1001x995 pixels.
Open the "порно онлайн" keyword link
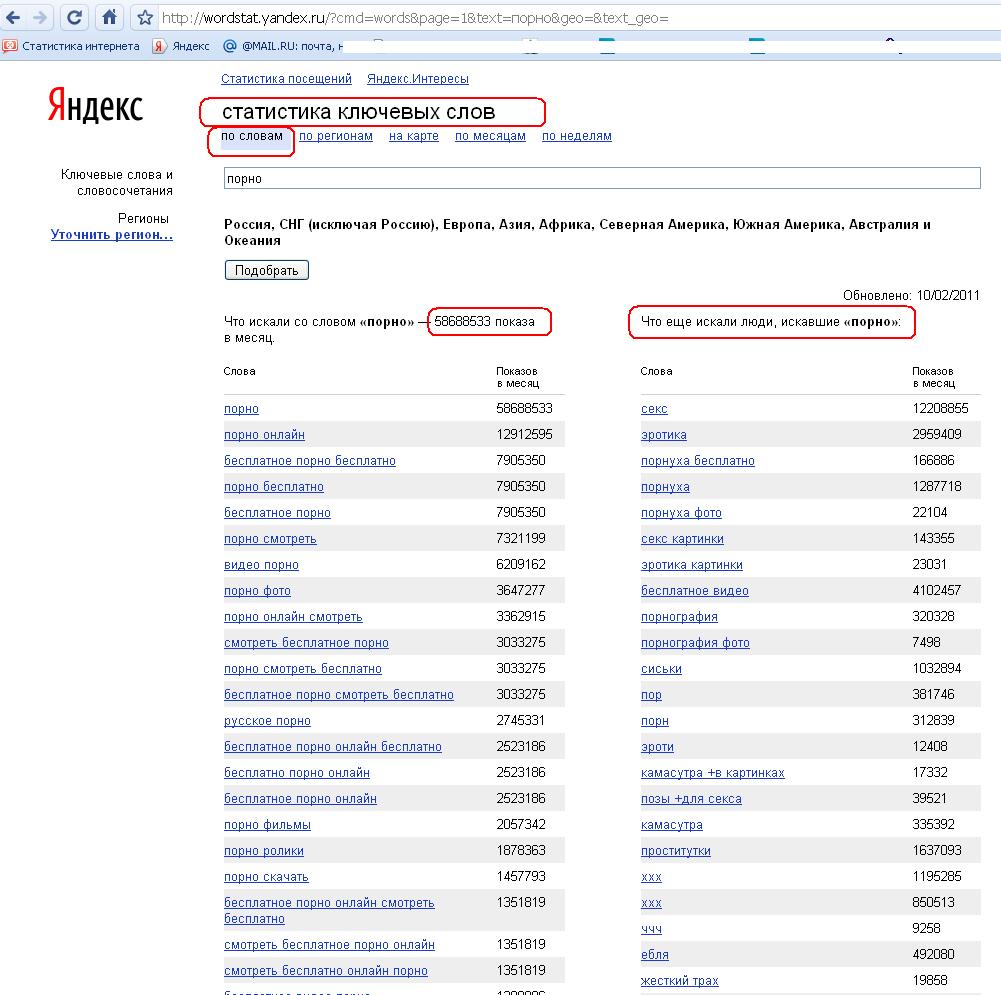pos(264,435)
